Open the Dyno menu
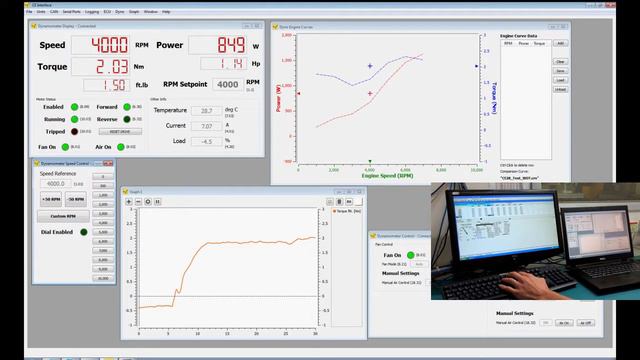The height and width of the screenshot is (360, 640). coord(120,12)
